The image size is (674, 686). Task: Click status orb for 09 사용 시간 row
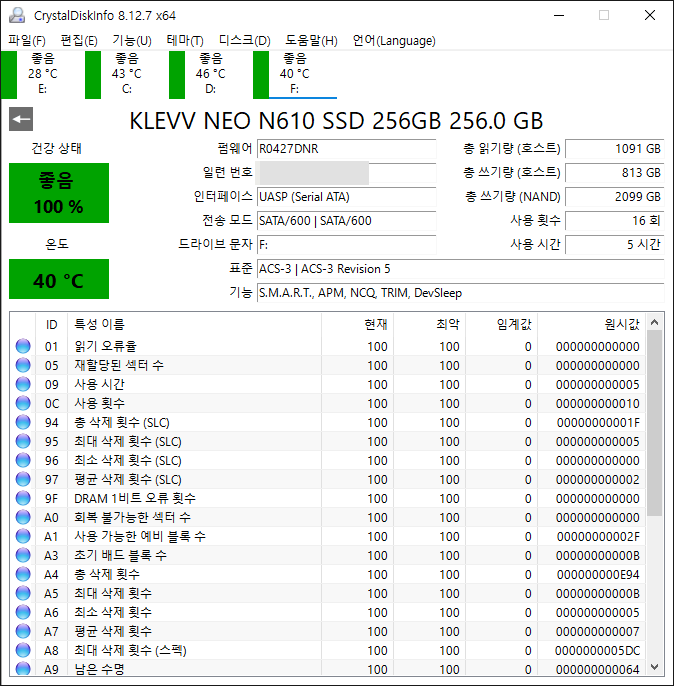point(23,384)
